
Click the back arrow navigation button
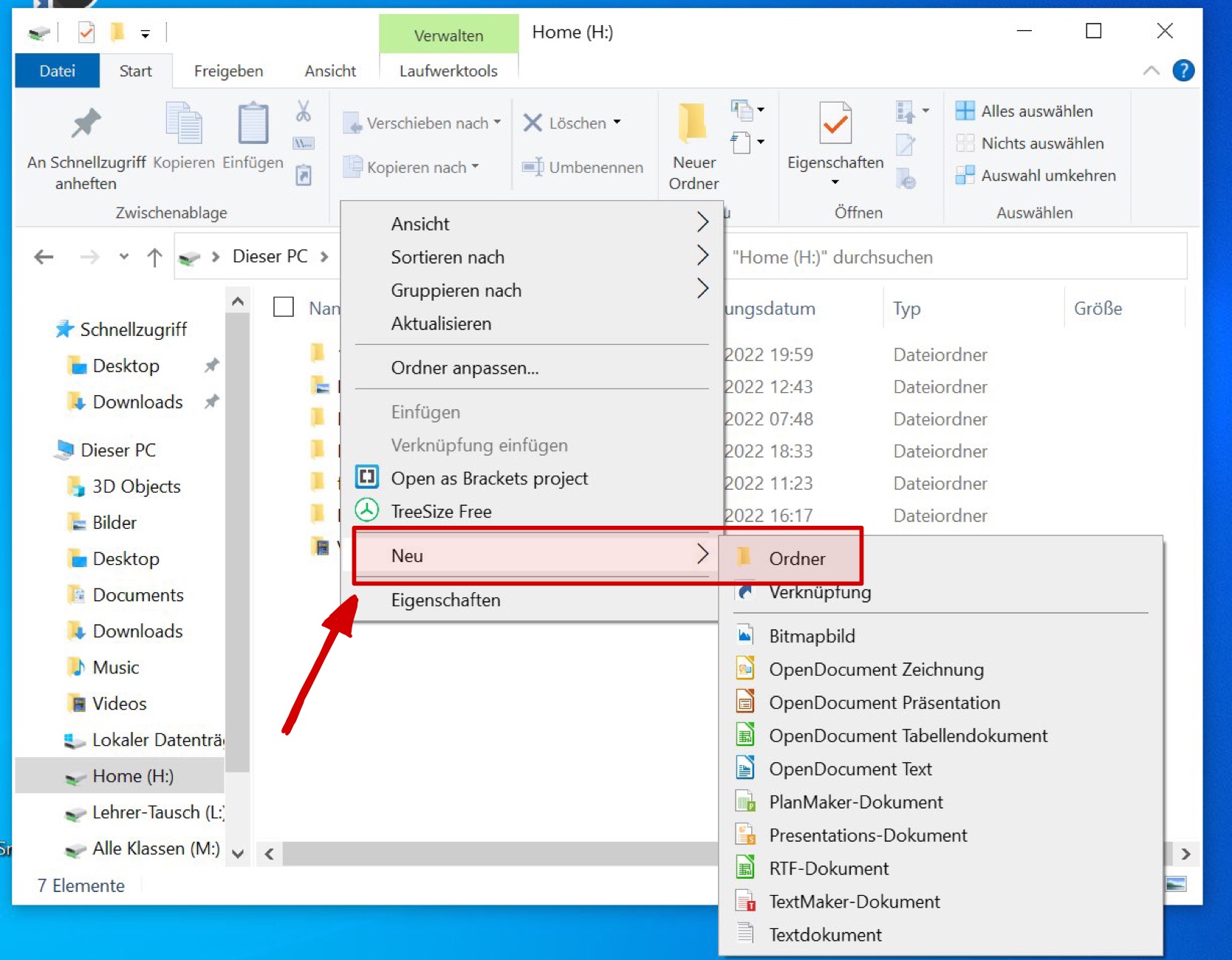[44, 257]
